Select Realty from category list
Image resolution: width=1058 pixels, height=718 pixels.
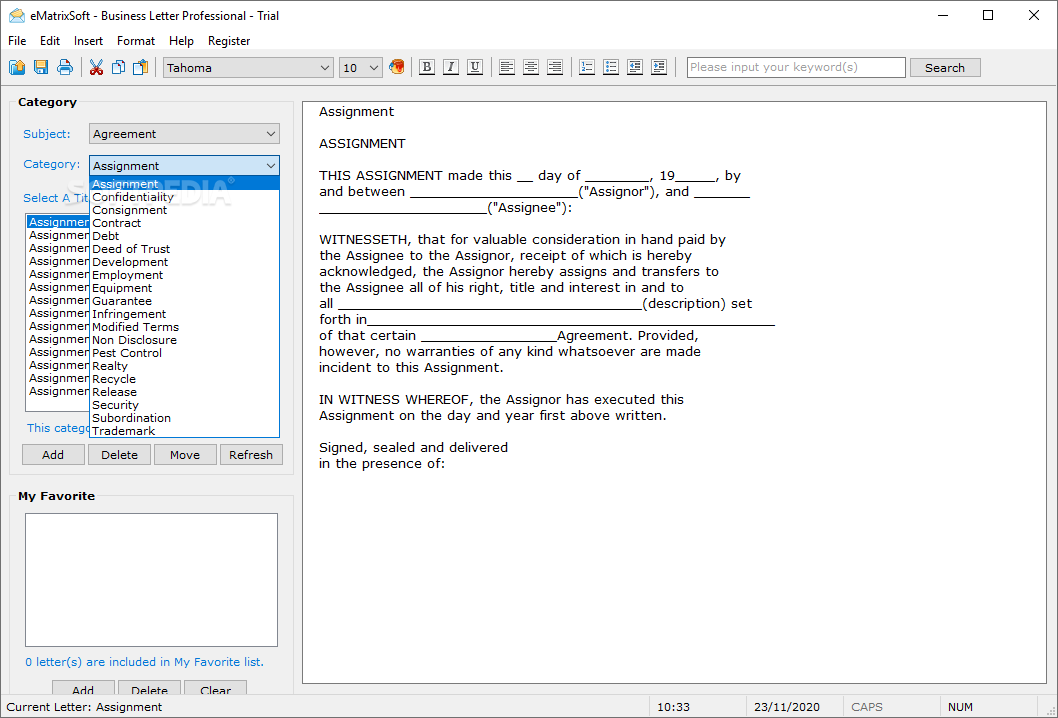184,366
